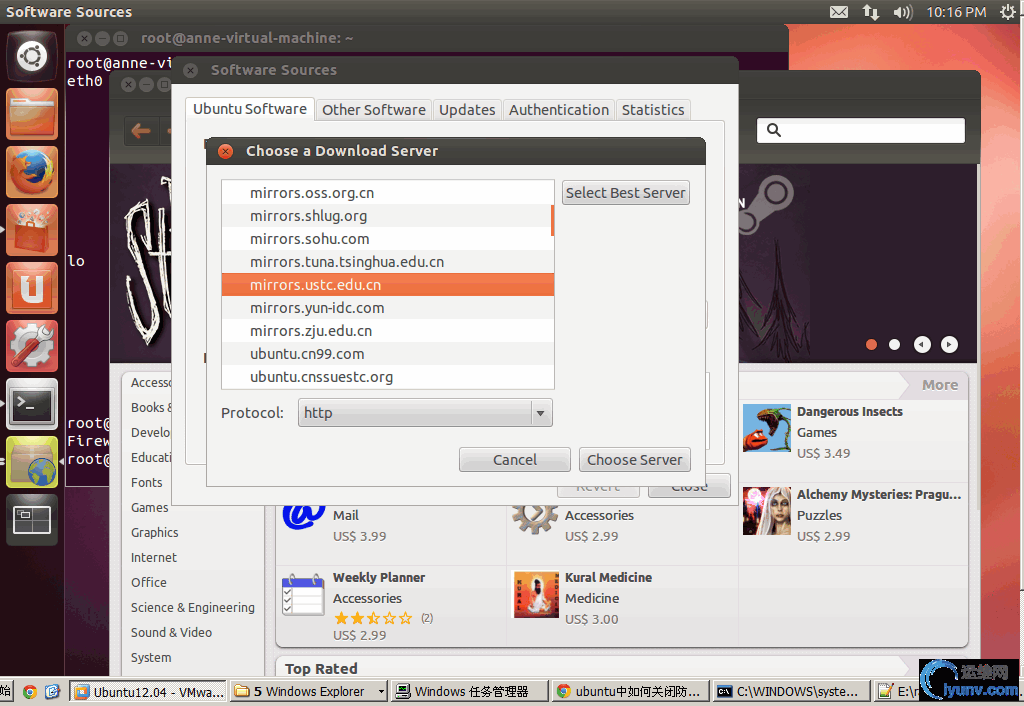Switch to the Statistics tab
The width and height of the screenshot is (1024, 706).
653,110
